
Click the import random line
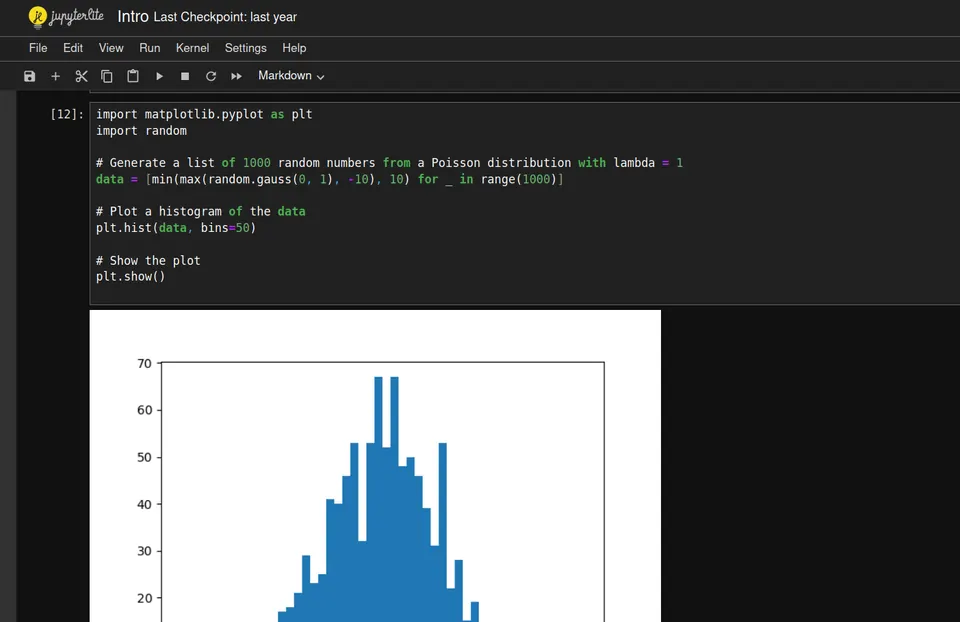(x=141, y=130)
